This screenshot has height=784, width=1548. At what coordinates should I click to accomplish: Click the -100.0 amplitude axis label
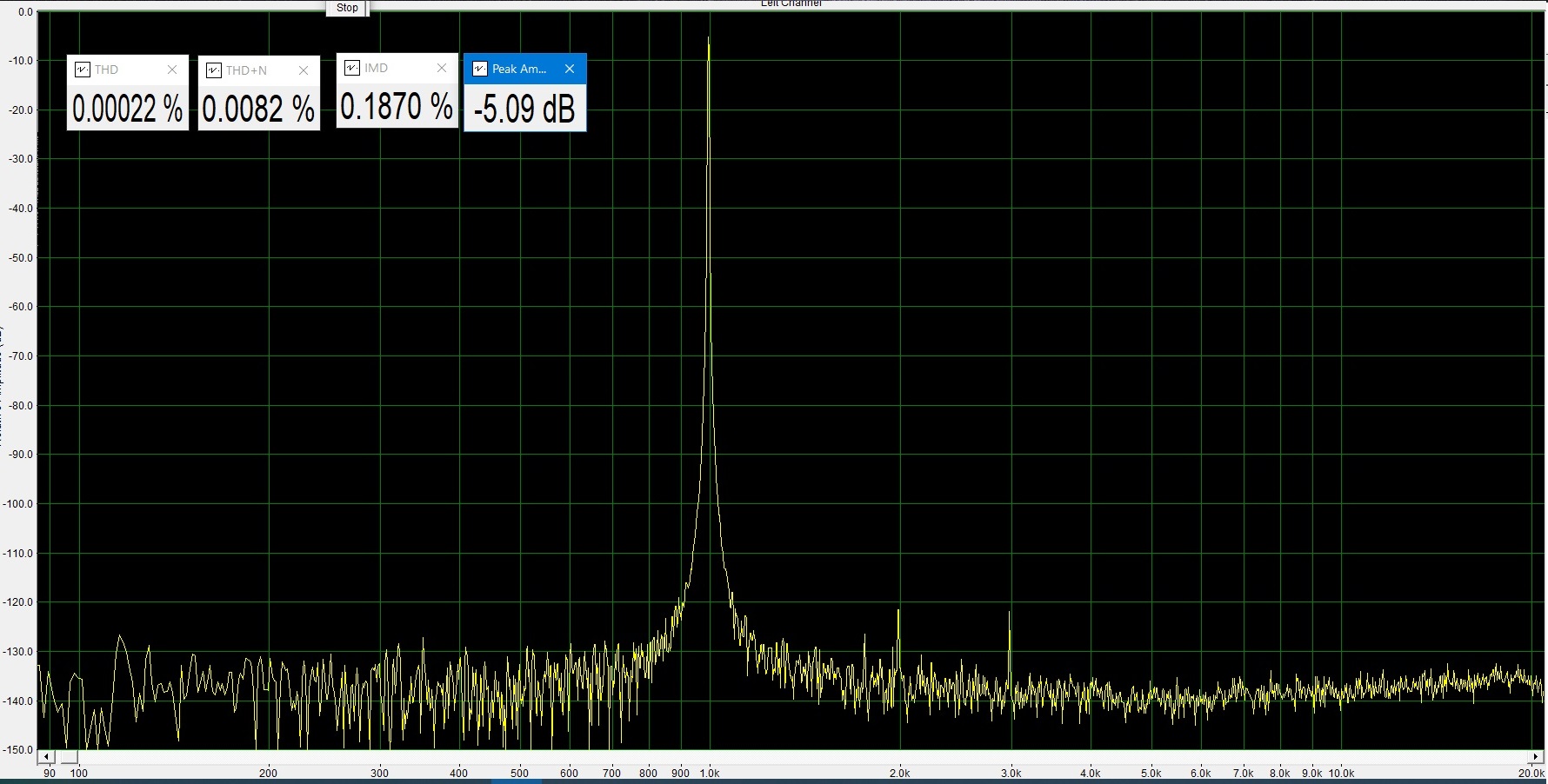click(x=18, y=504)
